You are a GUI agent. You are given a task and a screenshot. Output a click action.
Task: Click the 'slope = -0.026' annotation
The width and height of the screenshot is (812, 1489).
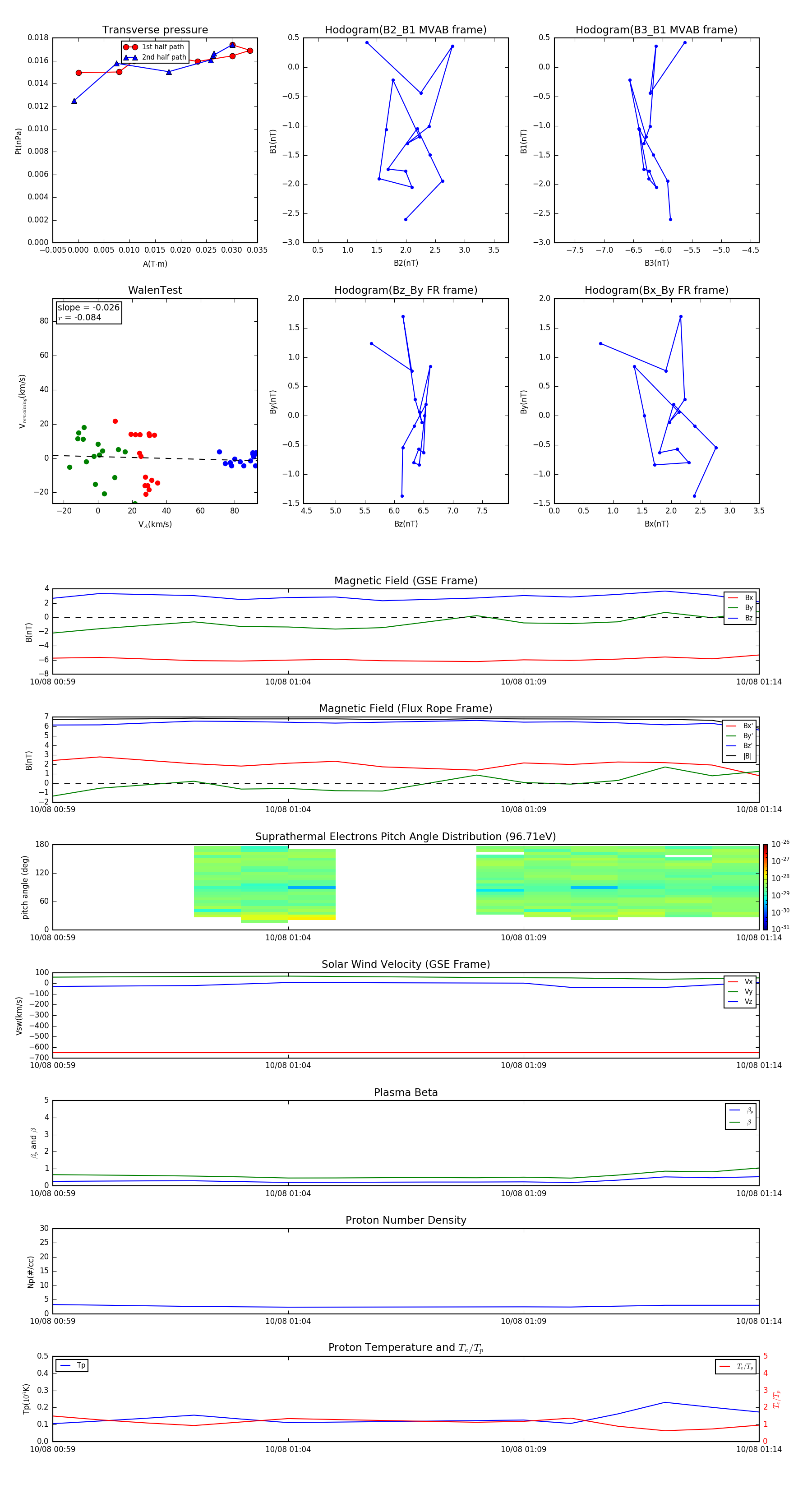[88, 308]
